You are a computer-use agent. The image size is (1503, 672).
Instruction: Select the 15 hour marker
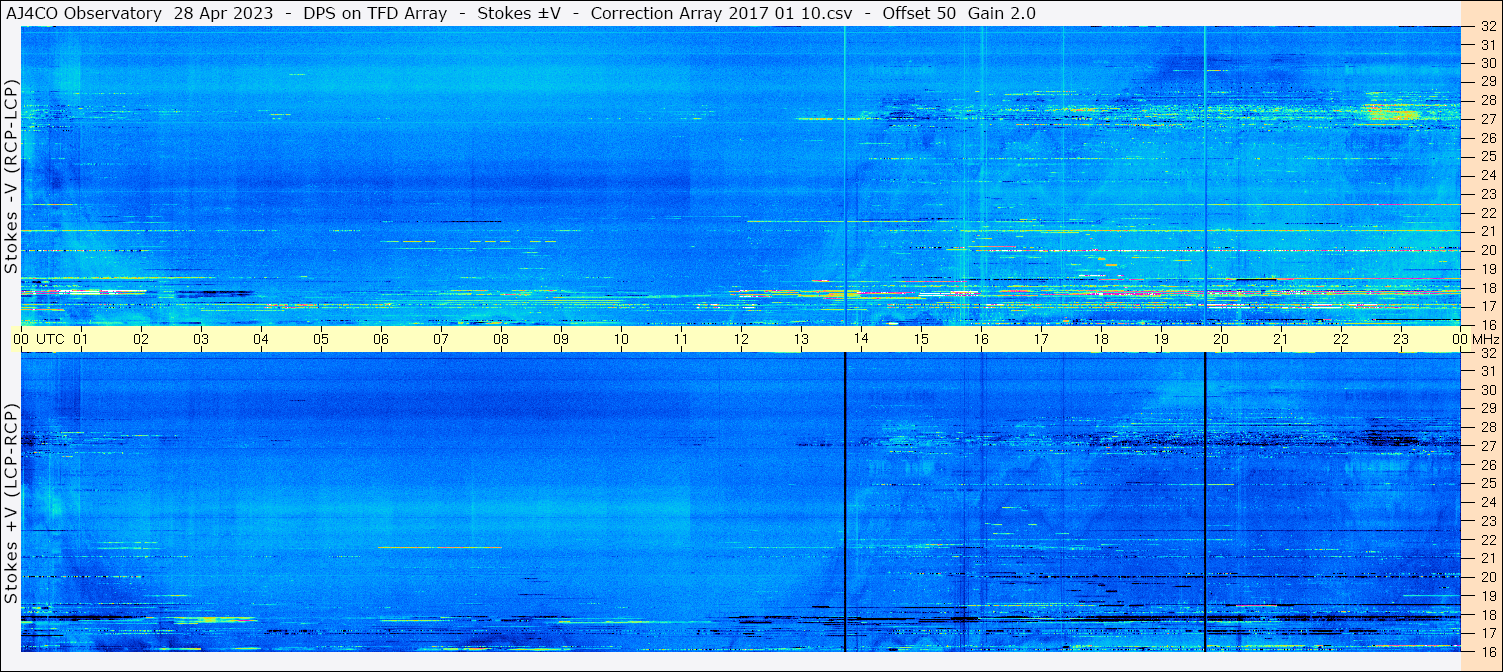click(x=921, y=339)
